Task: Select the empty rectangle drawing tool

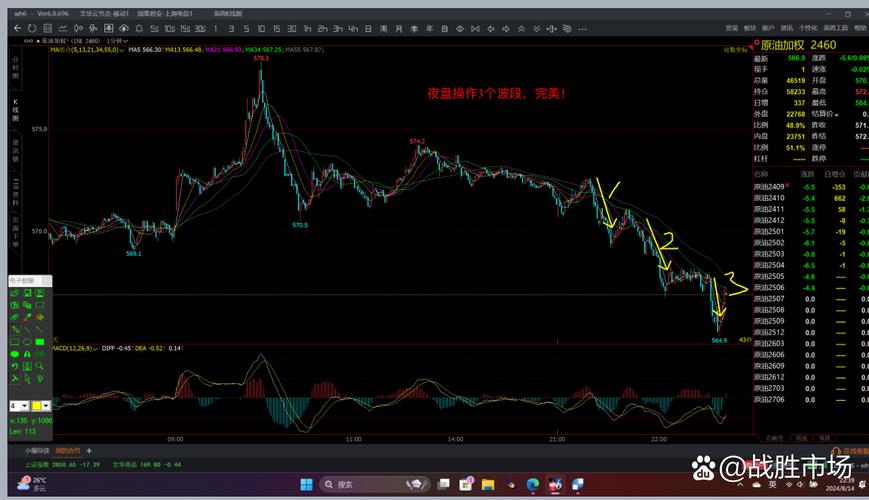Action: [15, 342]
